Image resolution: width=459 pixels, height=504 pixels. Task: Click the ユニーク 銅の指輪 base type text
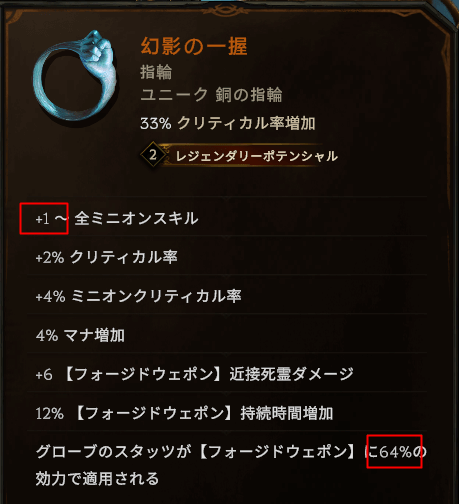pyautogui.click(x=211, y=95)
